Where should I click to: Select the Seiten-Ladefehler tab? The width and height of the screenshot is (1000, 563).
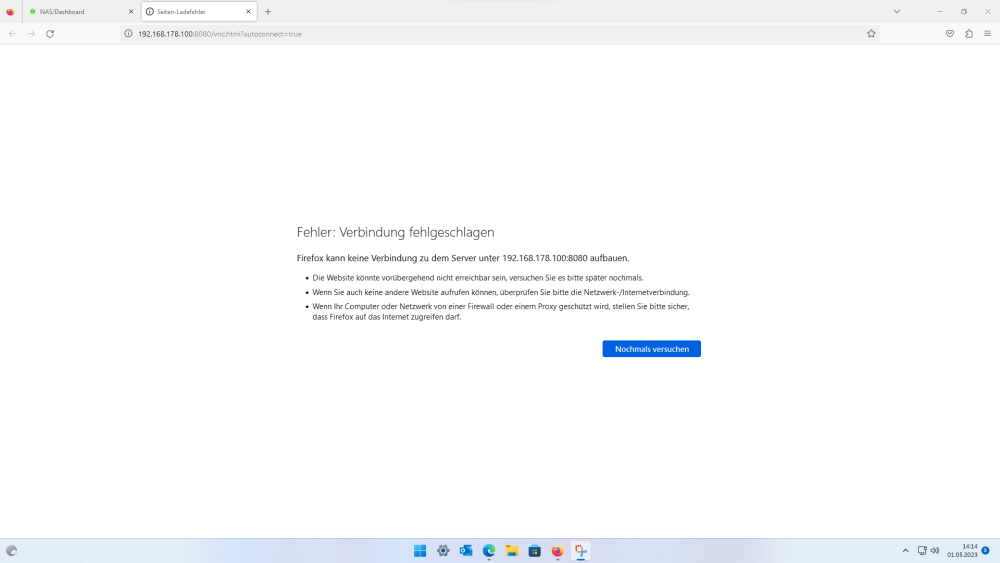tap(199, 11)
